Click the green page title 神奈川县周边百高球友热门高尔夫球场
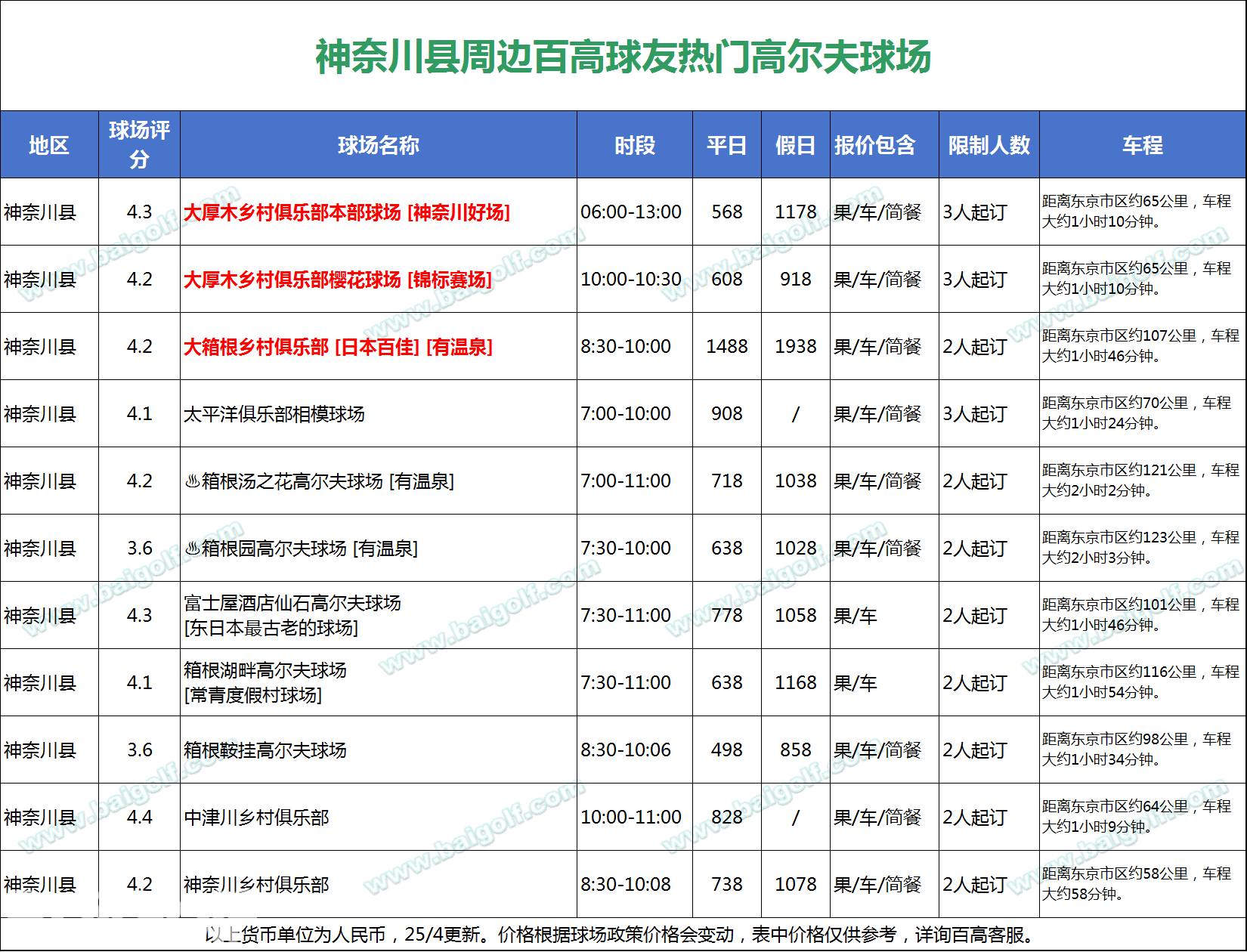1247x952 pixels. 623,57
